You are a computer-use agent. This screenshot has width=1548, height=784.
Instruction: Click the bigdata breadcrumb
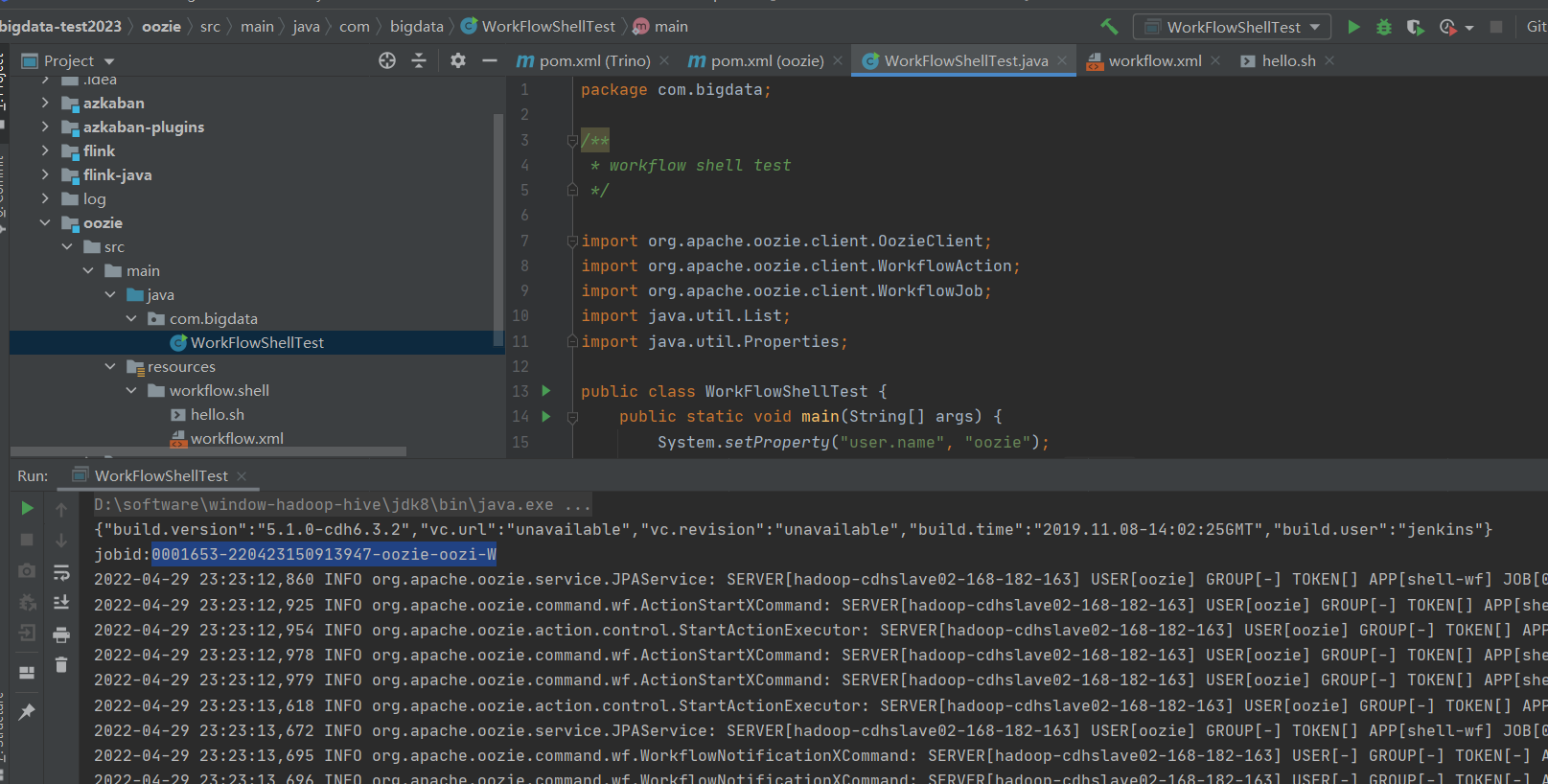pyautogui.click(x=417, y=27)
